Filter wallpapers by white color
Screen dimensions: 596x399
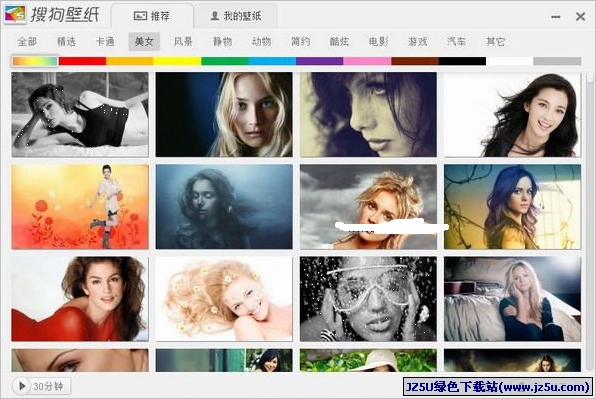coord(510,61)
